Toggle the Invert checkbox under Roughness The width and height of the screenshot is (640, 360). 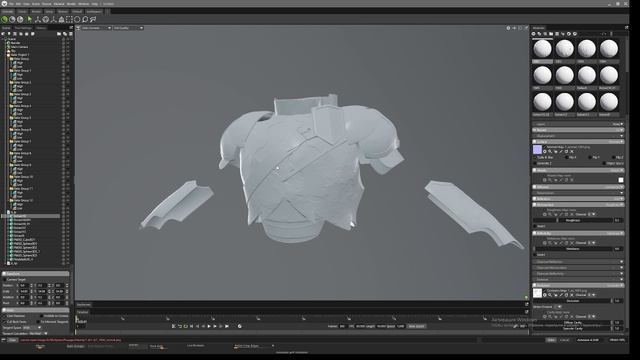[535, 226]
